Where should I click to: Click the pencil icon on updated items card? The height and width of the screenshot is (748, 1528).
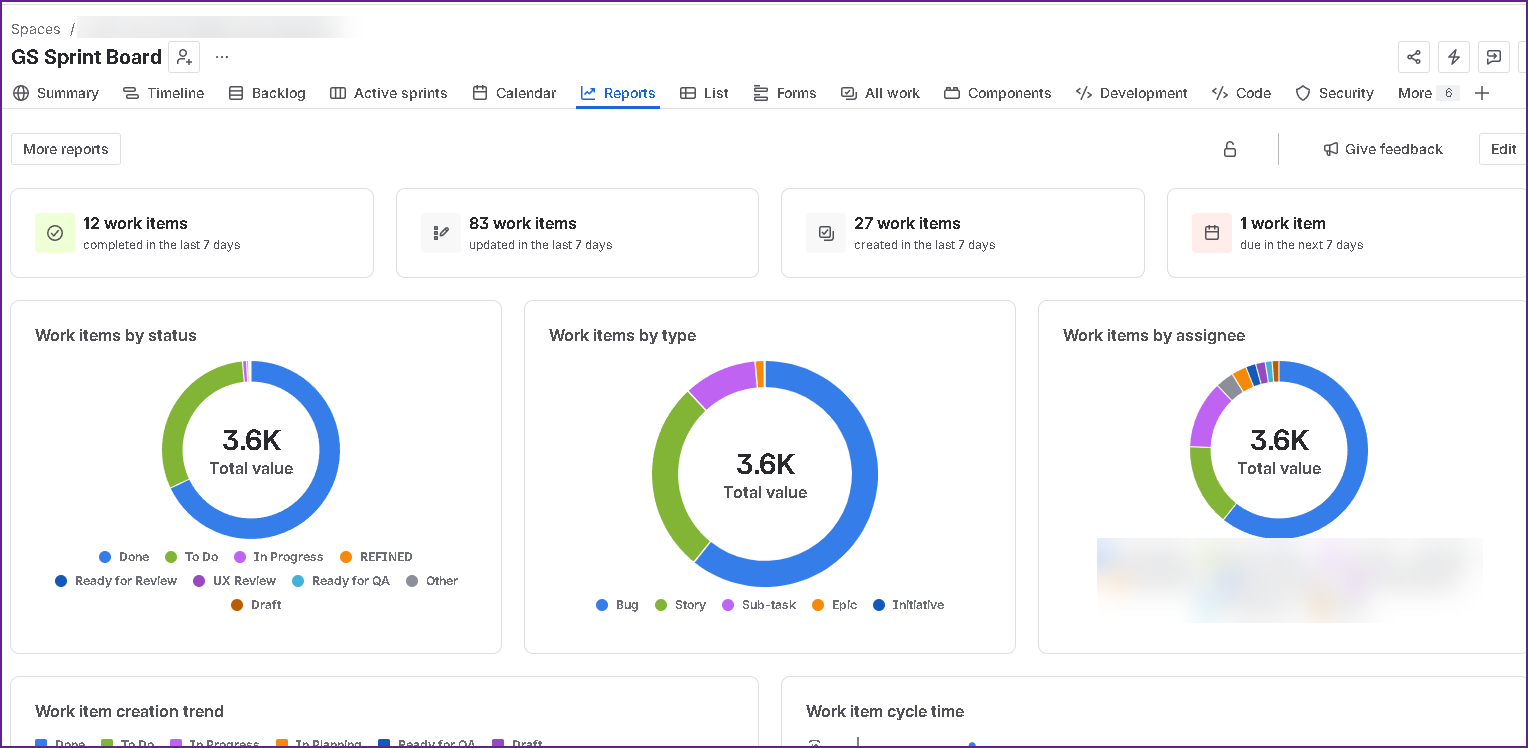click(441, 233)
